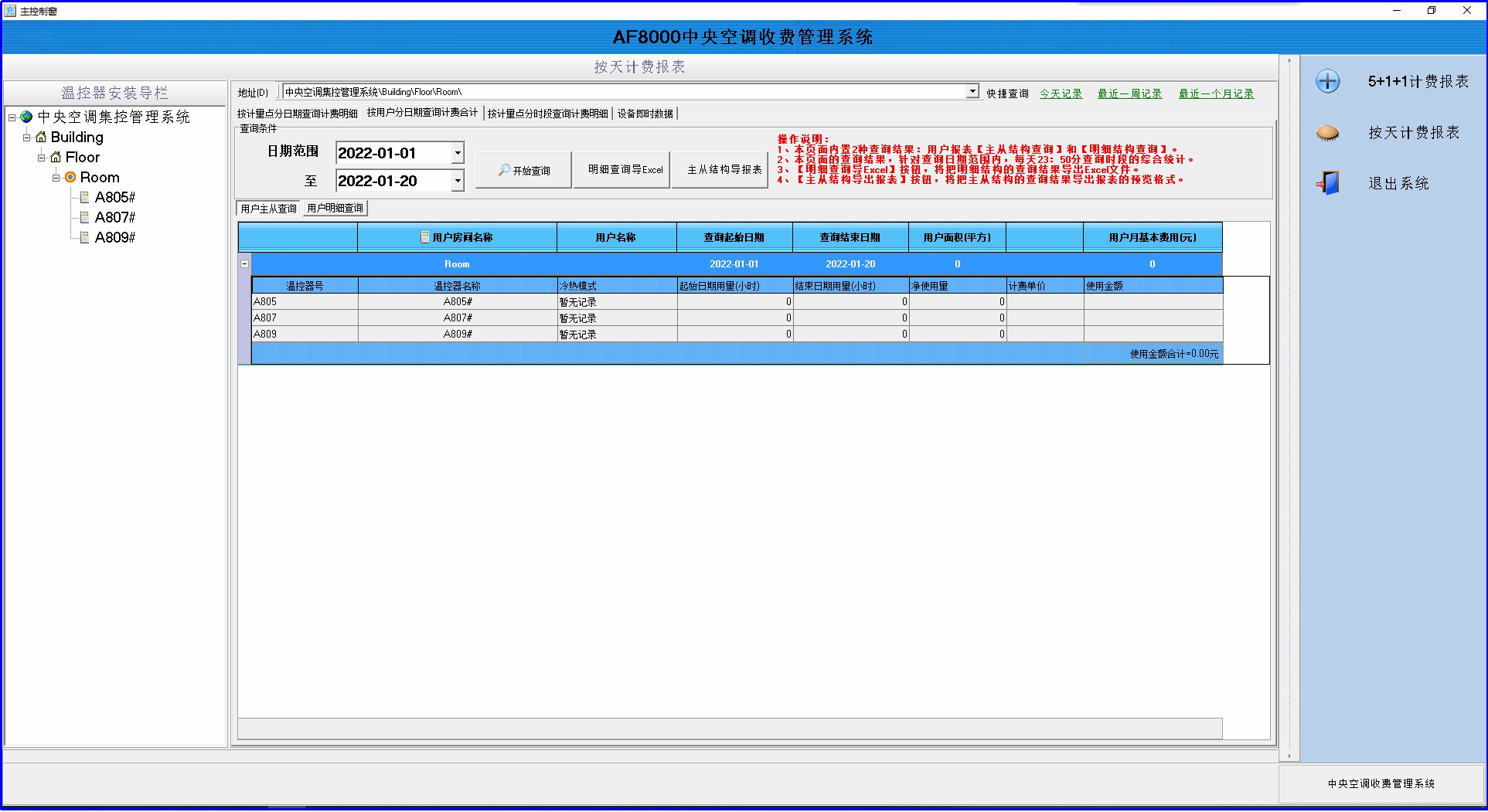1488x812 pixels.
Task: Click the device icon beside A809#
Action: coord(85,237)
